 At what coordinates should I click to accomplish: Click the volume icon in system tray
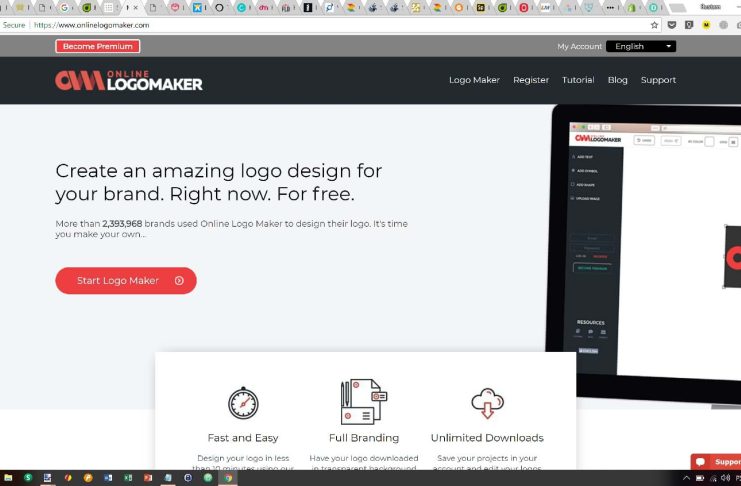click(x=725, y=478)
